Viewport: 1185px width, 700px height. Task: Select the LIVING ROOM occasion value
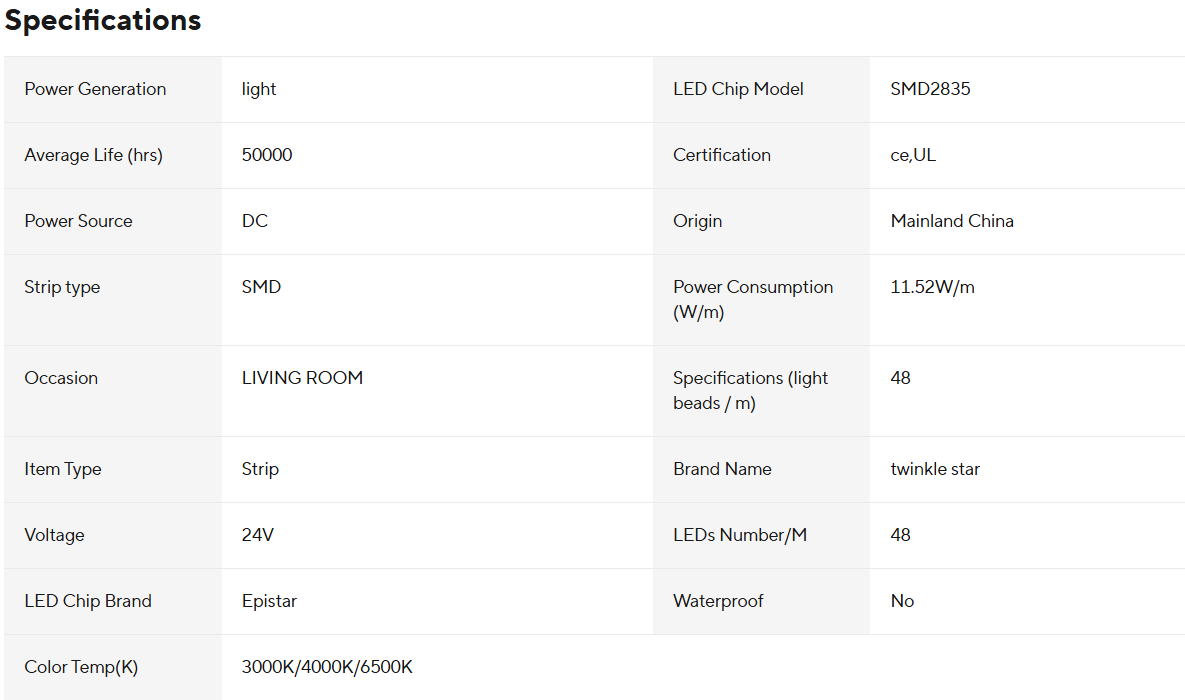[x=302, y=378]
